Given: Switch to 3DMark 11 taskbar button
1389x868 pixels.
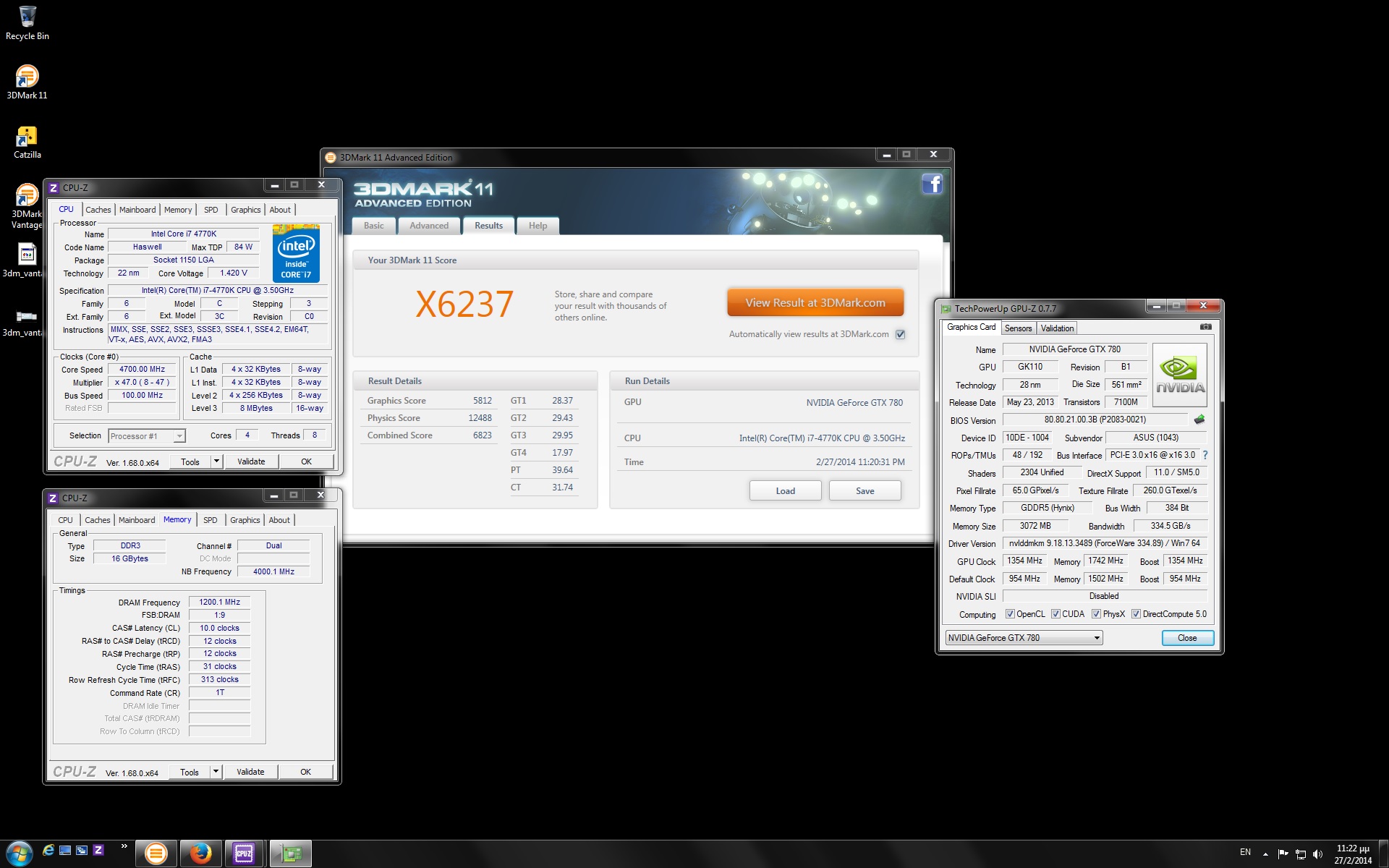Looking at the screenshot, I should 156,854.
